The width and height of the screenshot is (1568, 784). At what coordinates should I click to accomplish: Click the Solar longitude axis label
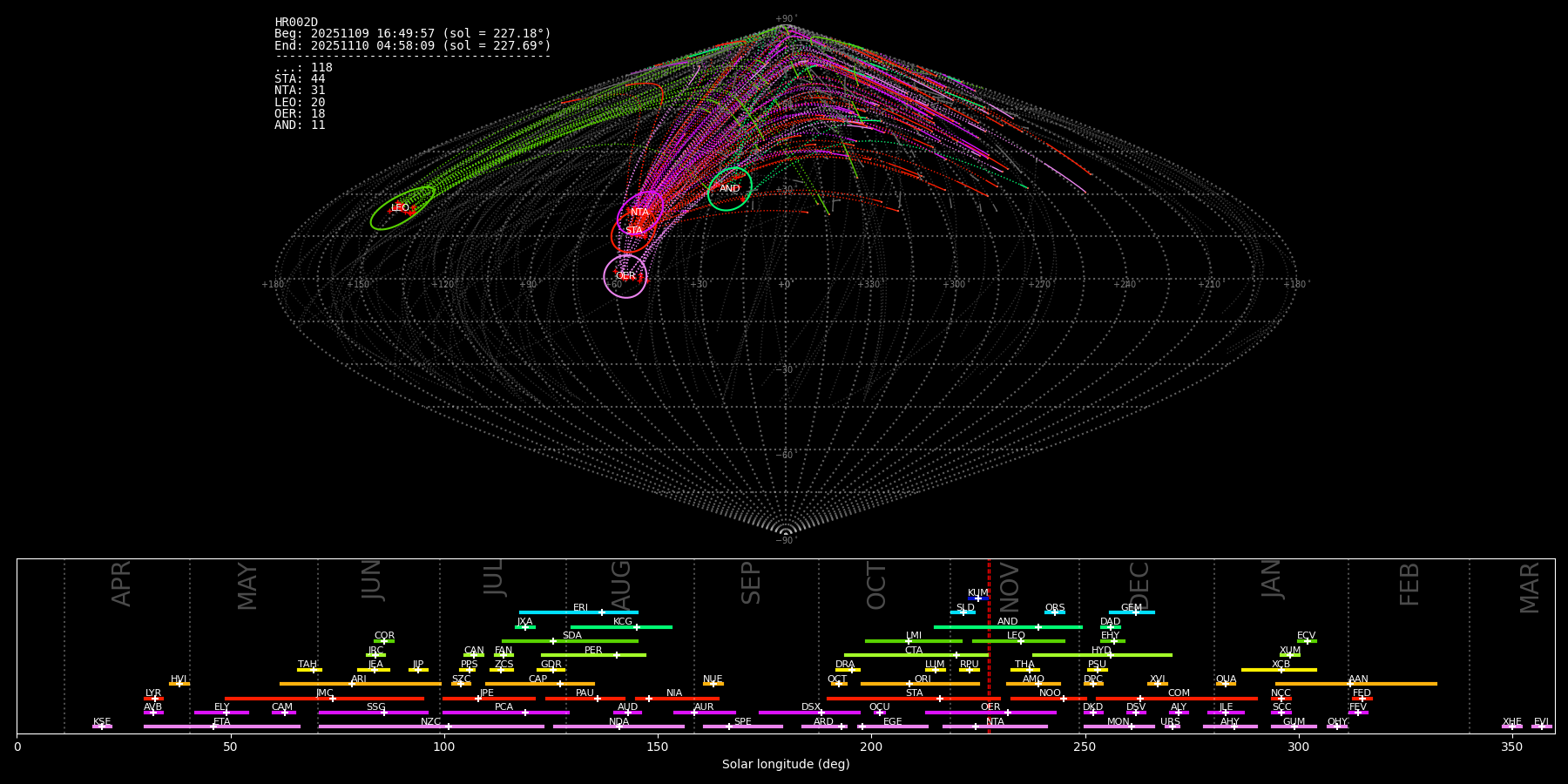[785, 765]
